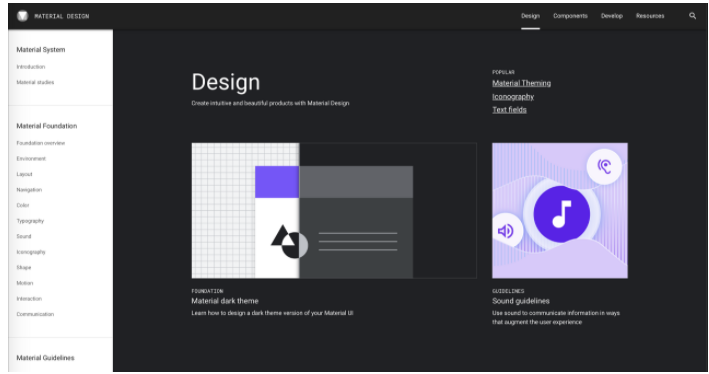Screen dimensions: 709x374
Task: Open Introduction in the sidebar
Action: point(31,67)
